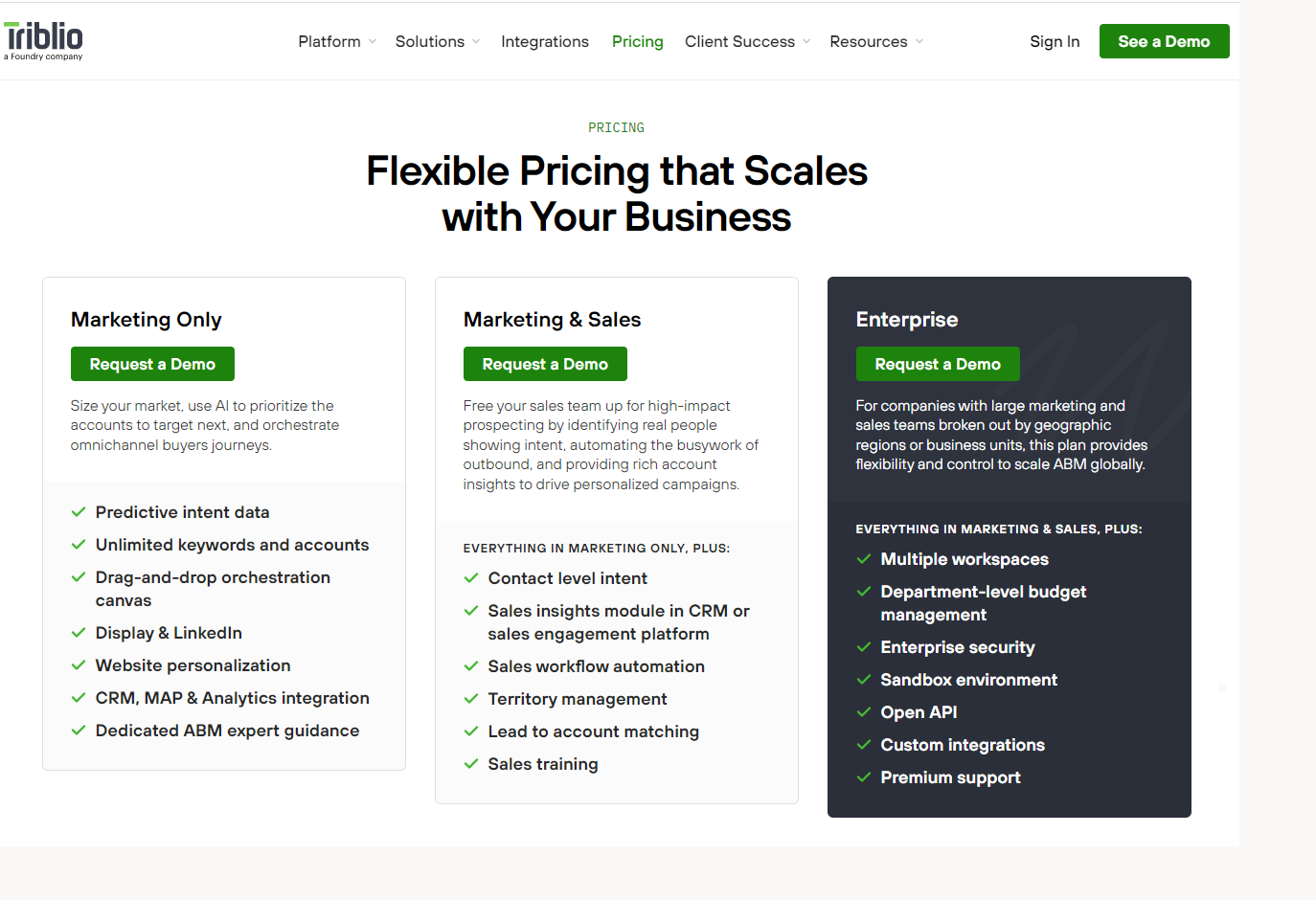Click the Triblio logo
1316x900 pixels.
click(44, 40)
